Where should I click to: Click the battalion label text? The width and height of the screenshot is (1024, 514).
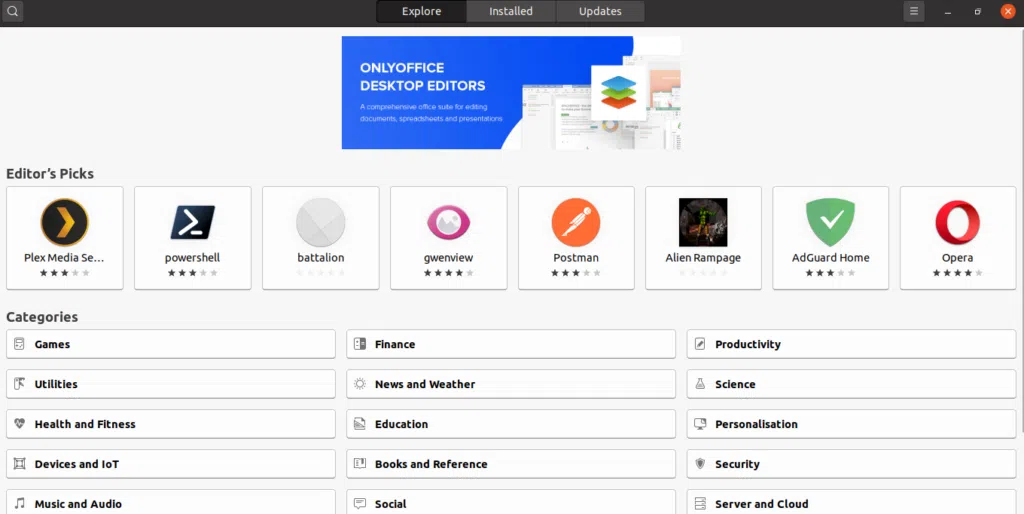321,257
